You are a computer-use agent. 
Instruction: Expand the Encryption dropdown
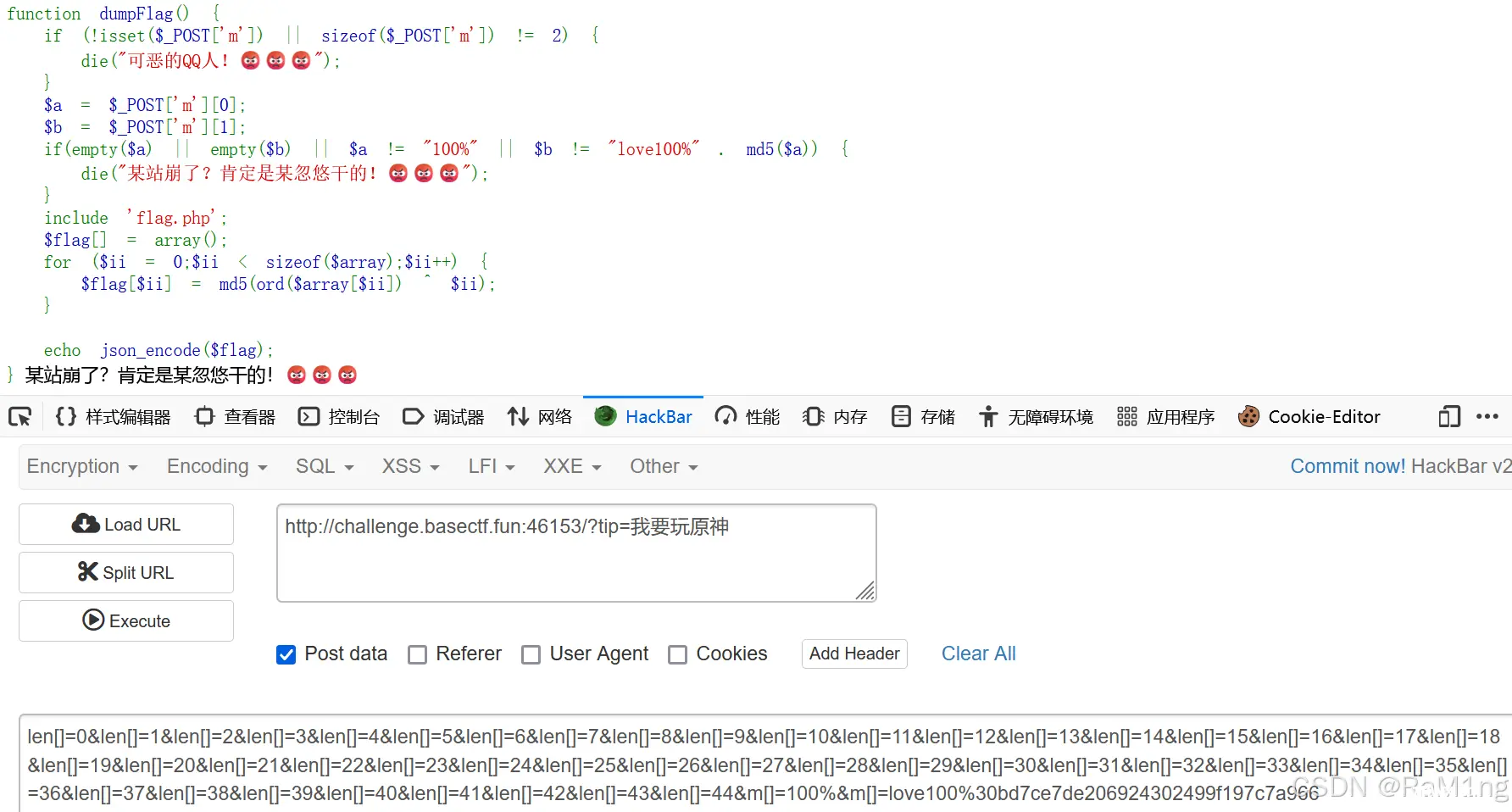tap(82, 467)
